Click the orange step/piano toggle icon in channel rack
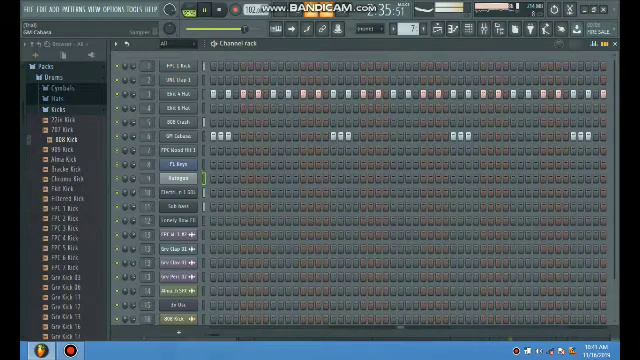The width and height of the screenshot is (640, 360). (x=604, y=44)
